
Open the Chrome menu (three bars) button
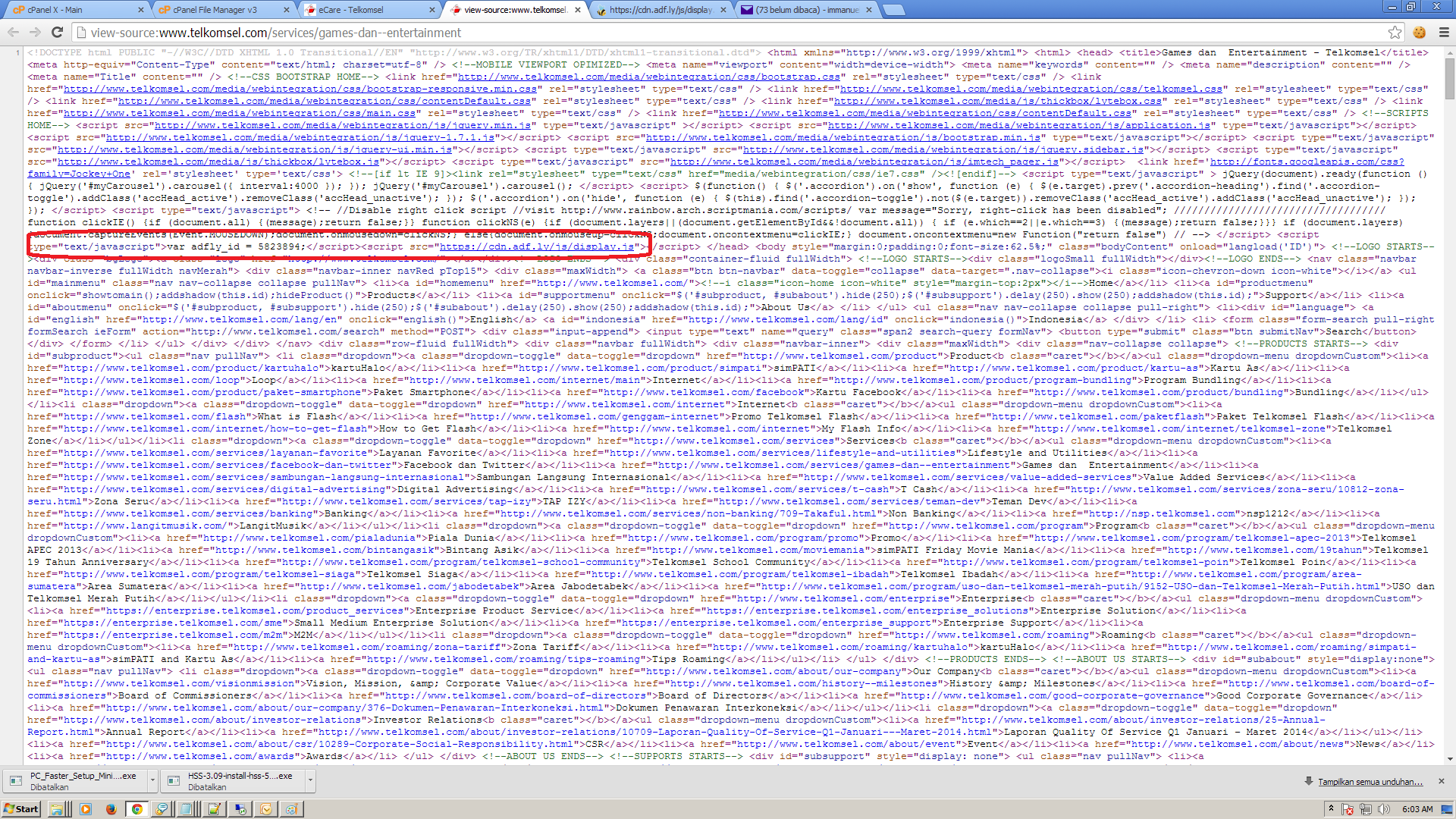pyautogui.click(x=1444, y=33)
